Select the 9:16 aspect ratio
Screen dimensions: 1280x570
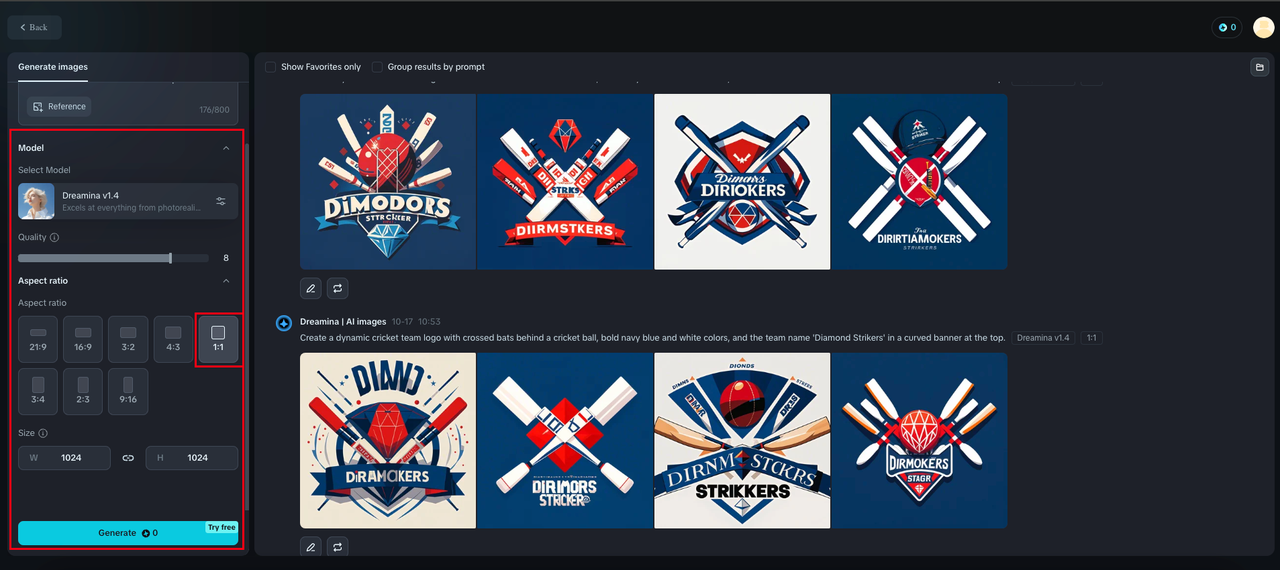128,392
